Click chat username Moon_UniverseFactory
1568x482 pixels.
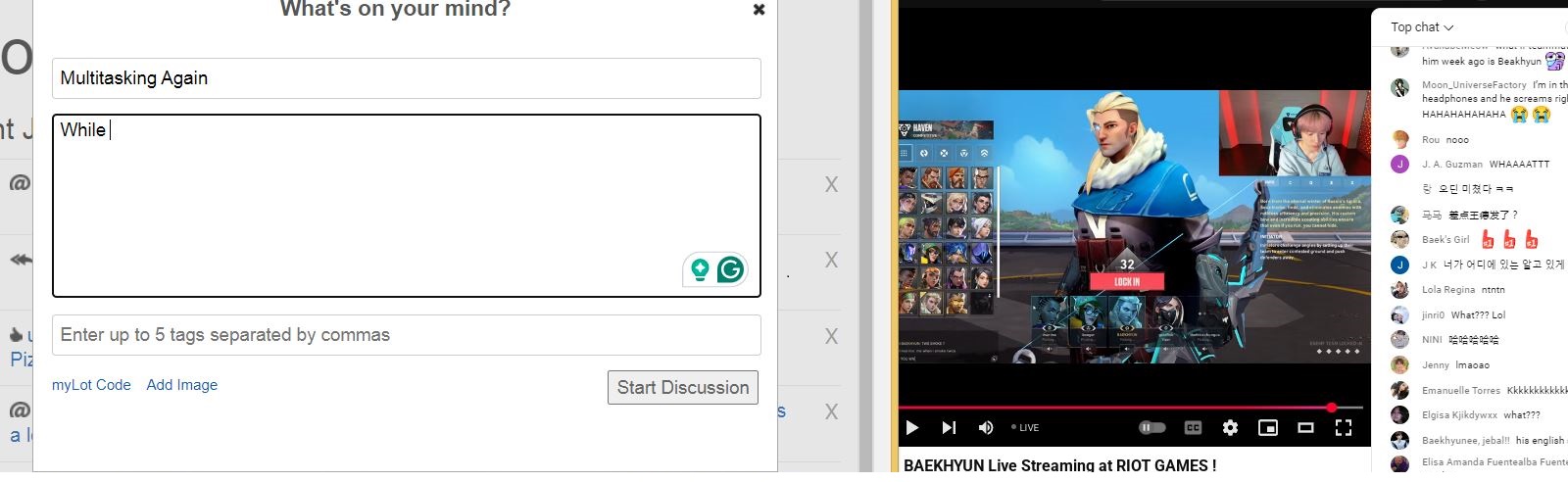pyautogui.click(x=1474, y=85)
